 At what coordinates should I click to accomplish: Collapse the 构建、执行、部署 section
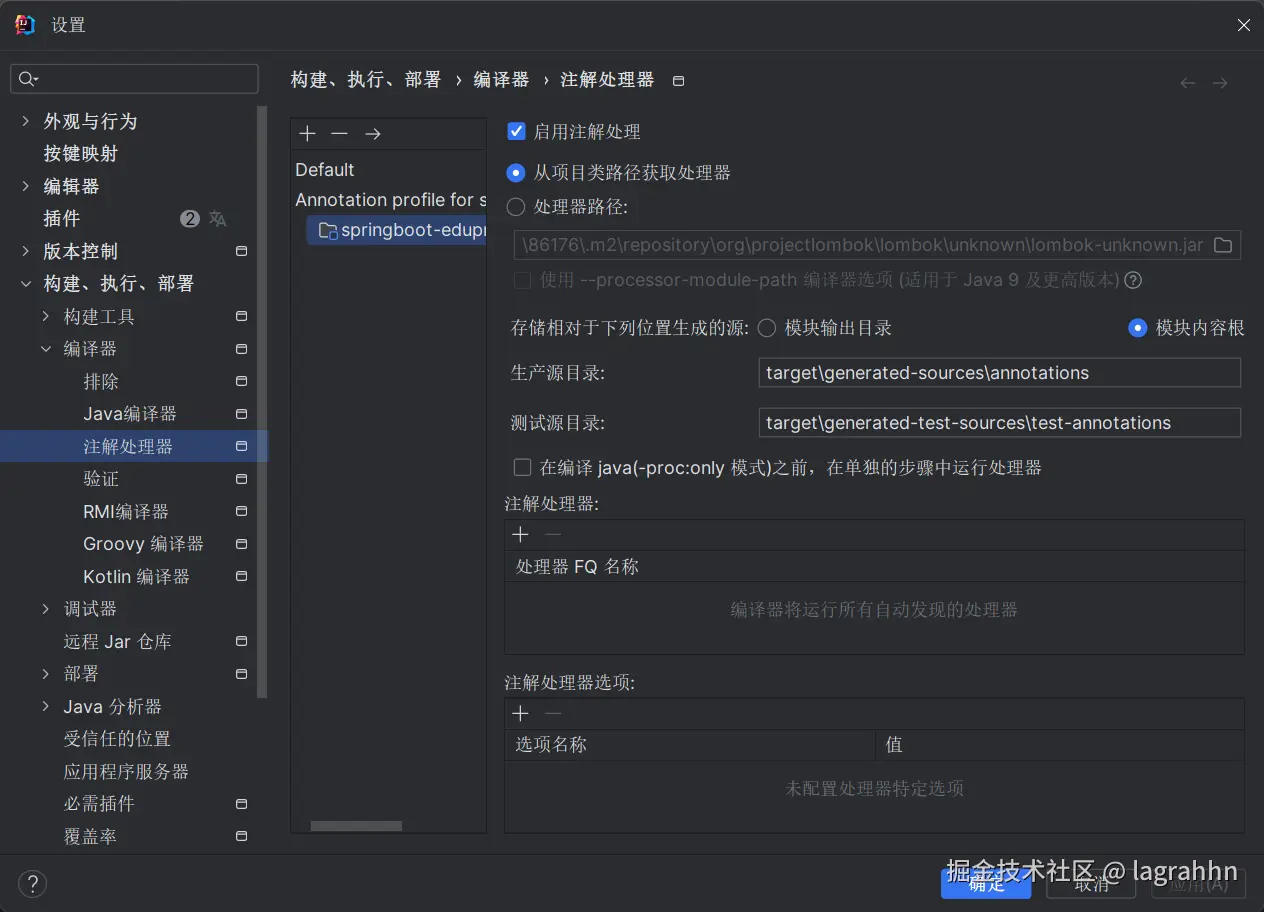point(25,283)
